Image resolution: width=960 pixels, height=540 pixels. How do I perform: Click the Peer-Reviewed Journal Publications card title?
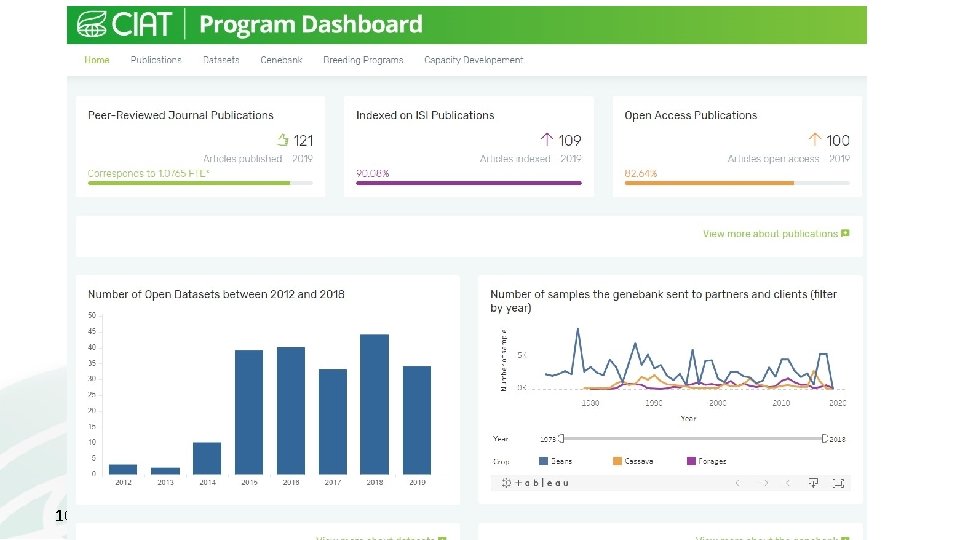click(x=181, y=115)
